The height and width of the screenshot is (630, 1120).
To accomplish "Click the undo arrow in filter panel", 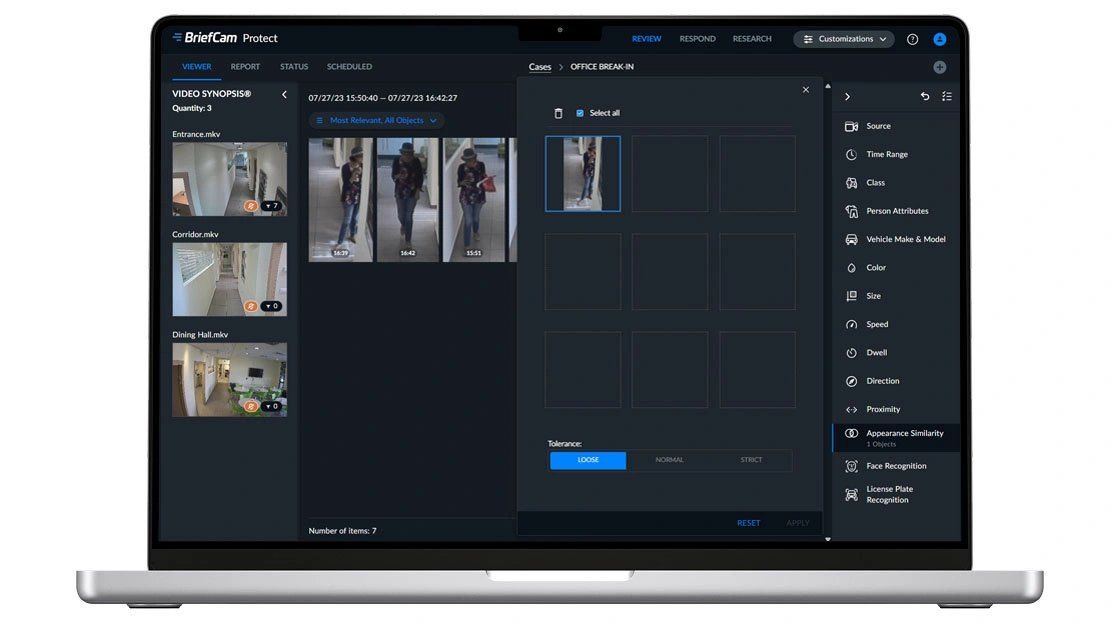I will coord(925,97).
